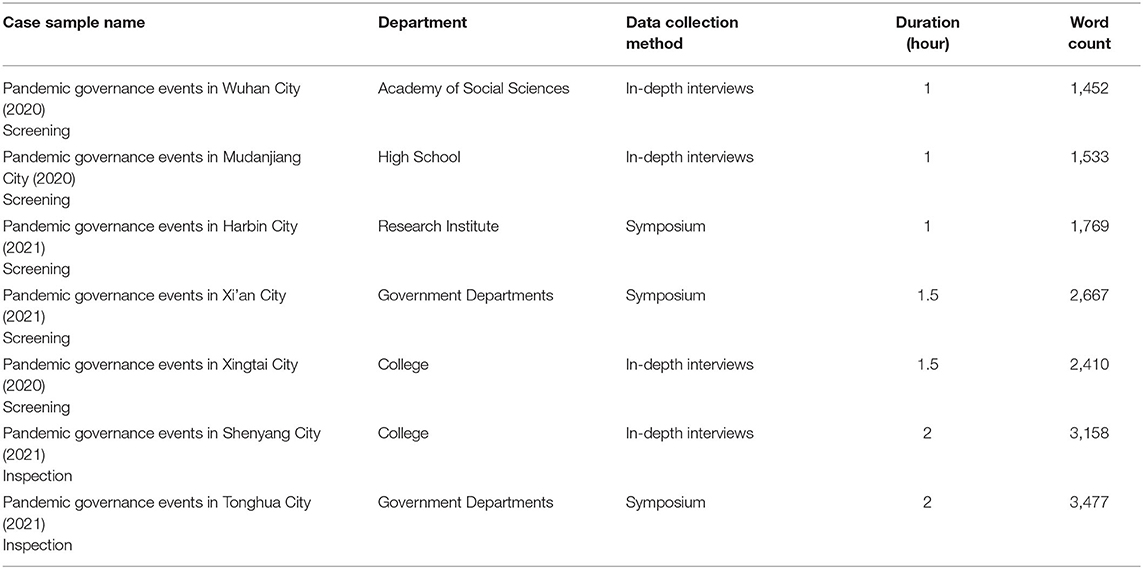Viewport: 1143px width, 569px height.
Task: Click the 'Research Institute' department cell
Action: pos(438,227)
